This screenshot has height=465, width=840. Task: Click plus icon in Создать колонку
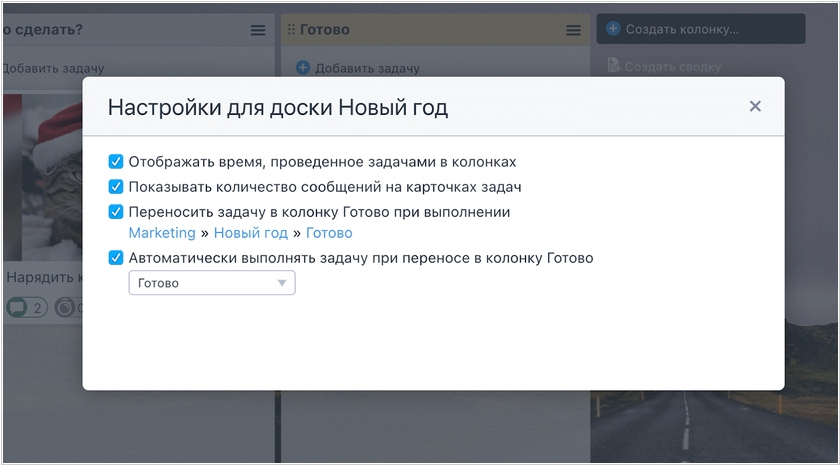[x=613, y=28]
